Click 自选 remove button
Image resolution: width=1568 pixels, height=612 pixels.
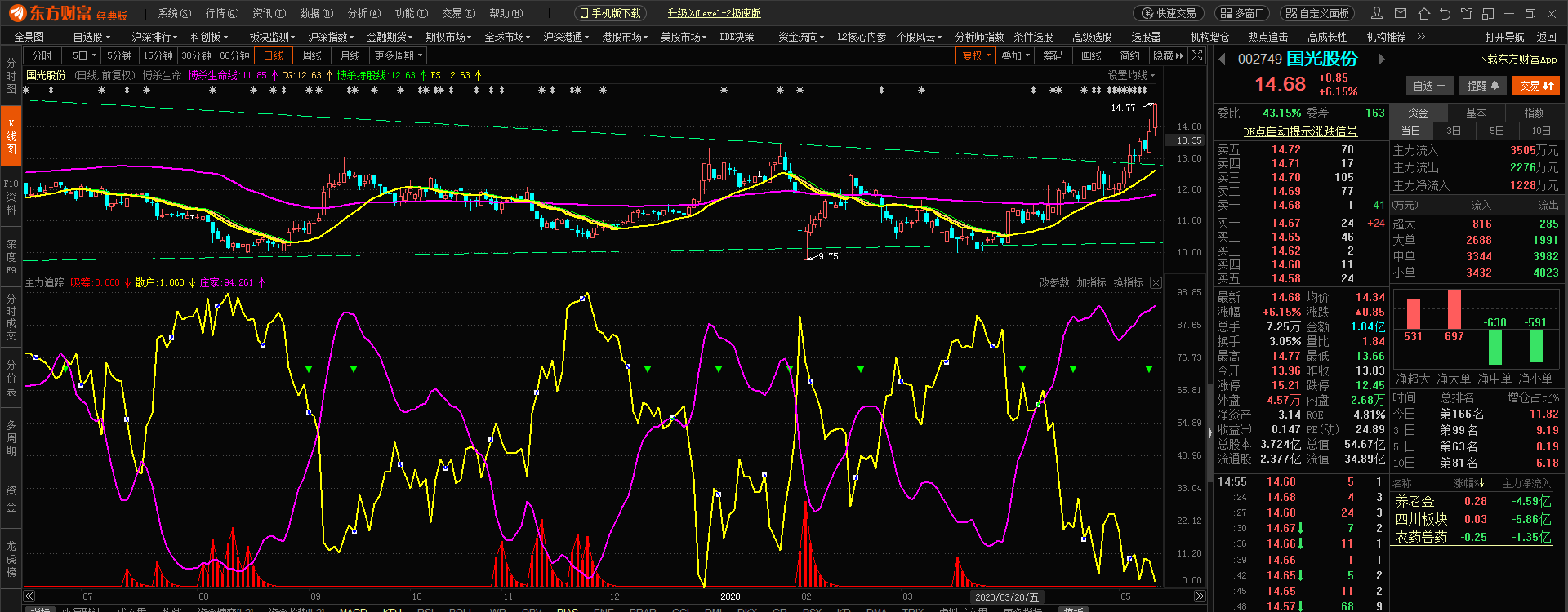tap(1429, 86)
